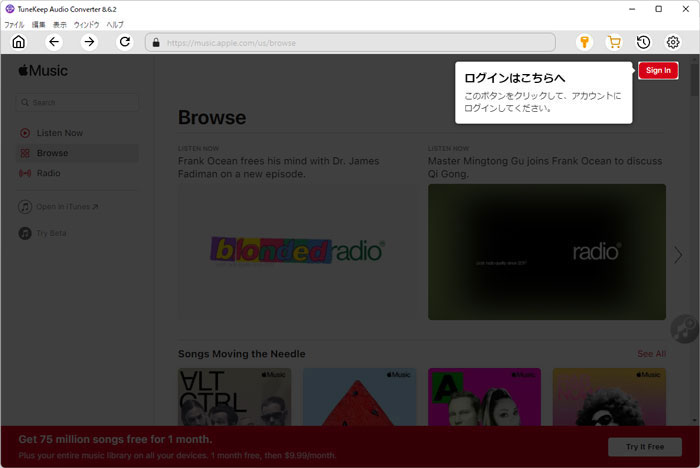Click the floating add-music round icon
This screenshot has width=700, height=468.
click(x=684, y=329)
